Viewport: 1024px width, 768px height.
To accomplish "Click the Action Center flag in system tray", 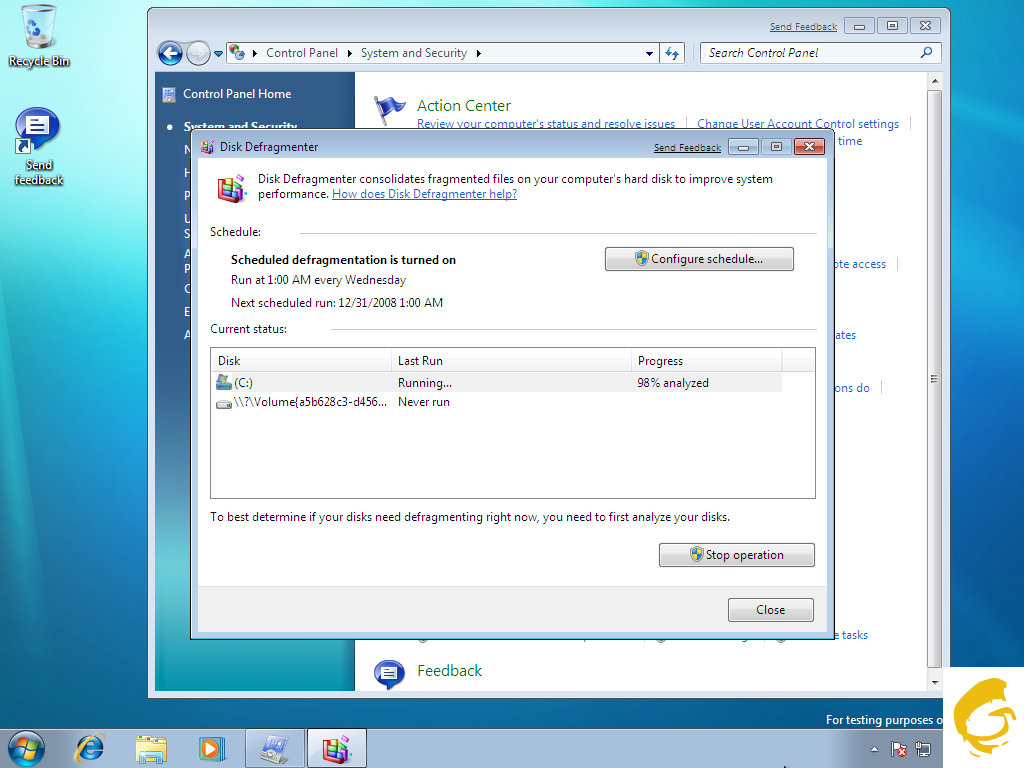I will coord(899,749).
